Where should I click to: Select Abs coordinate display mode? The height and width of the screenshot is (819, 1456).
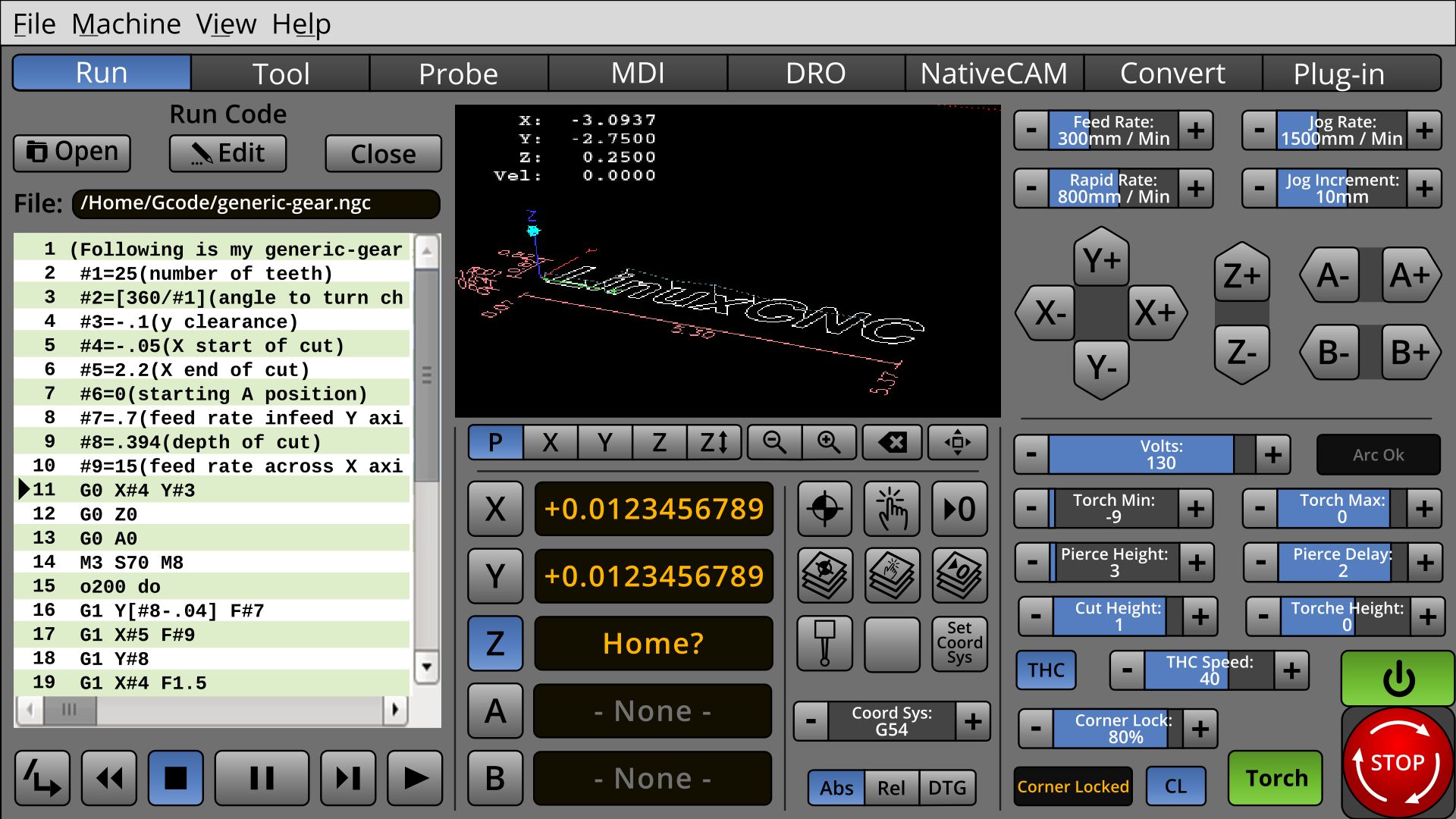tap(836, 788)
